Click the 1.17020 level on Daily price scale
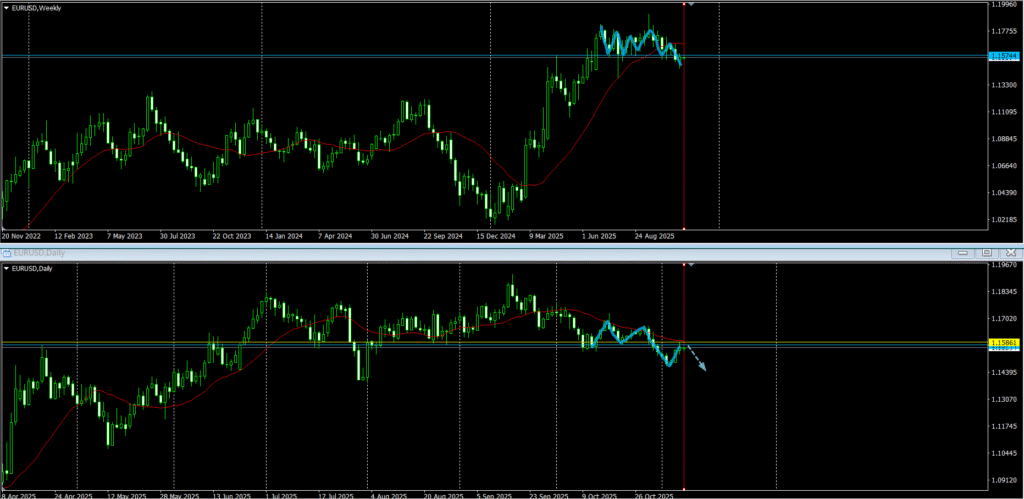The height and width of the screenshot is (499, 1024). (1003, 318)
